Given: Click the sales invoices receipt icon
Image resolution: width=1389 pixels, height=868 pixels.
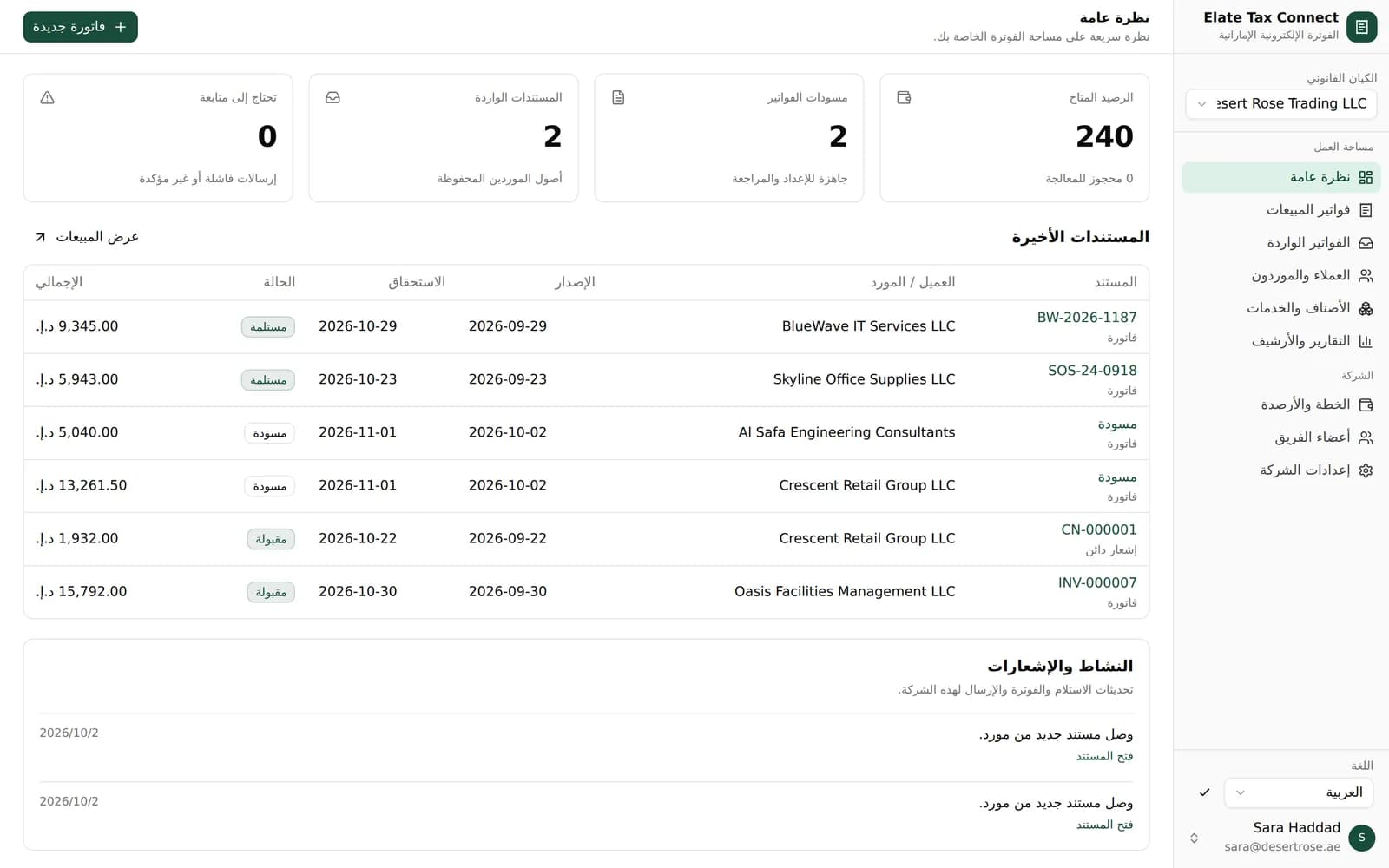Looking at the screenshot, I should pyautogui.click(x=1366, y=210).
